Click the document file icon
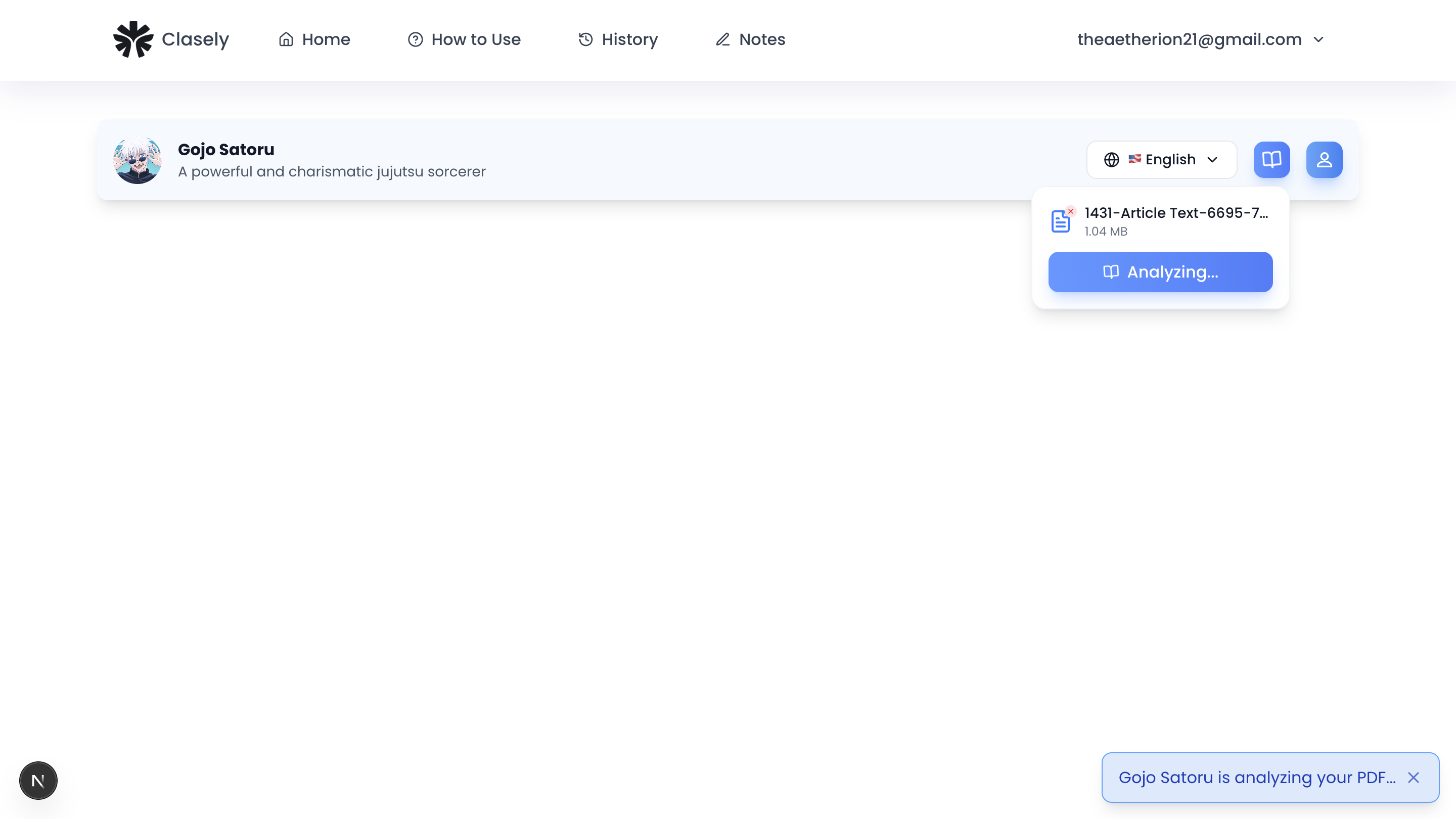This screenshot has width=1456, height=819. 1060,221
